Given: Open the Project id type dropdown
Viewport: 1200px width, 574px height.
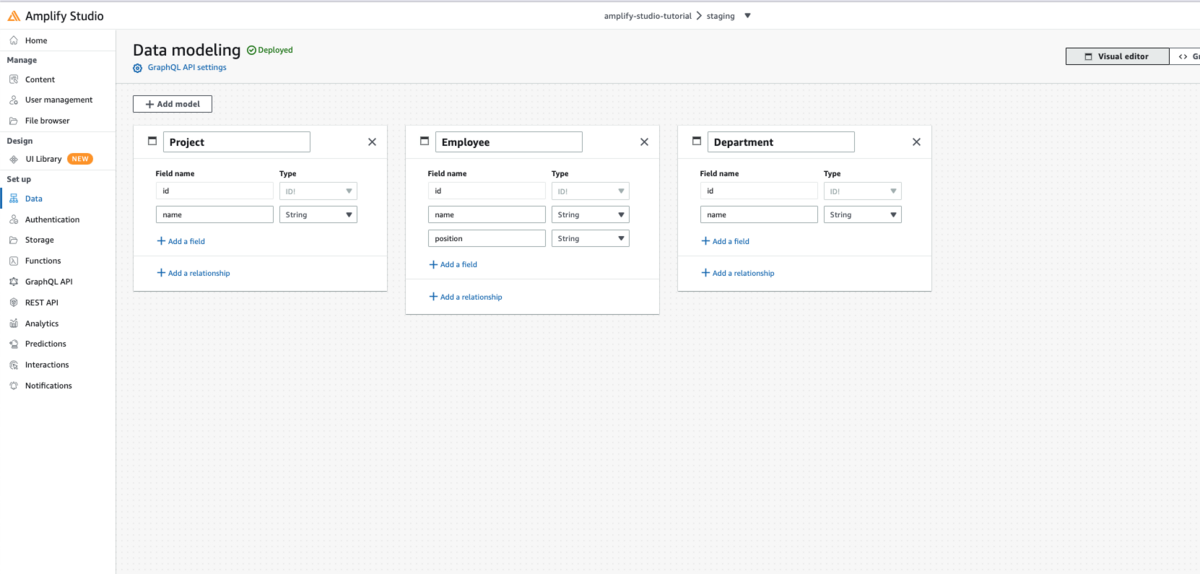Looking at the screenshot, I should click(x=318, y=191).
